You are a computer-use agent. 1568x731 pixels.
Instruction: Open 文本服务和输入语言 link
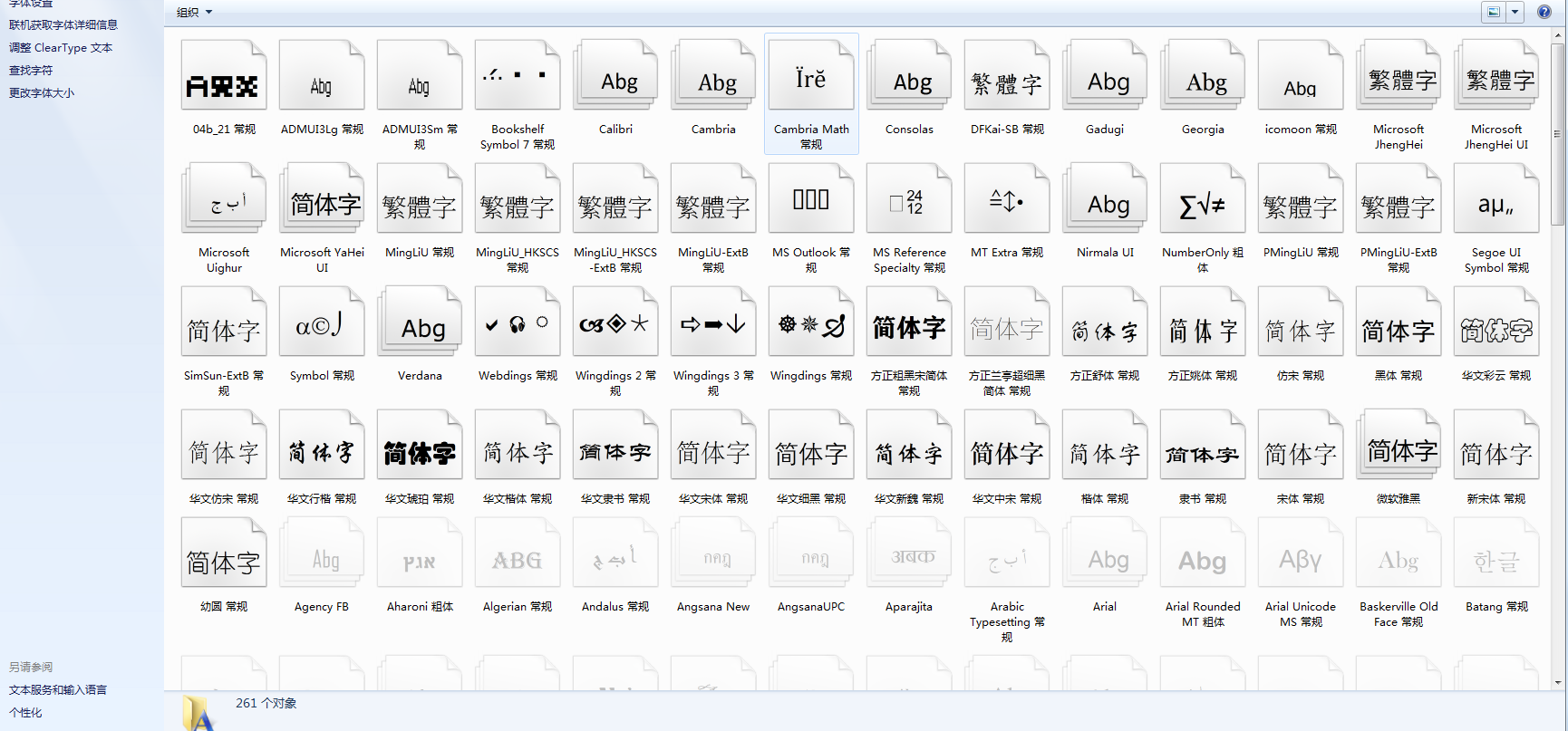[x=58, y=690]
